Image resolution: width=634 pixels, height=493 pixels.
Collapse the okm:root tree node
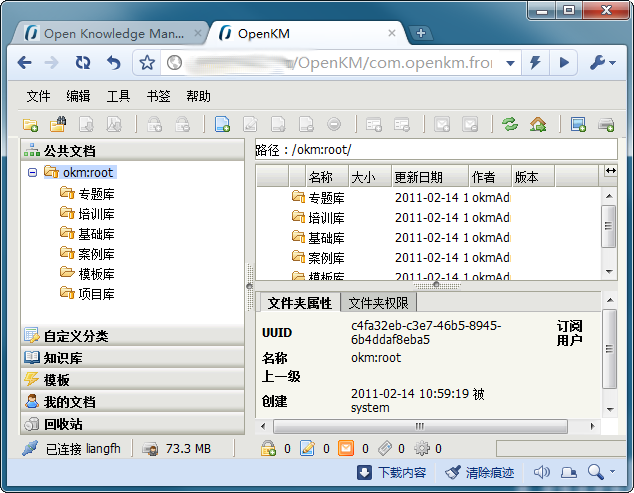click(32, 173)
